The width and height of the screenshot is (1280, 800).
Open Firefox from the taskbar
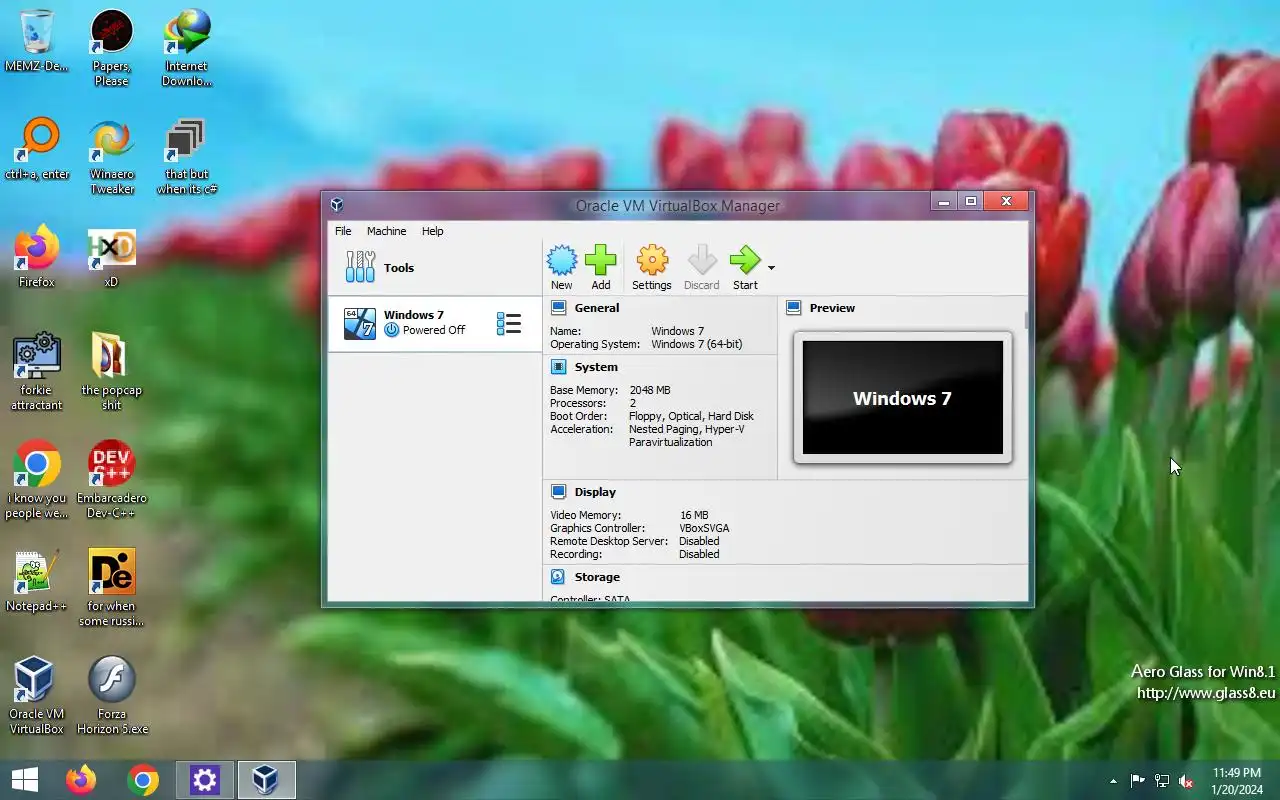[81, 780]
